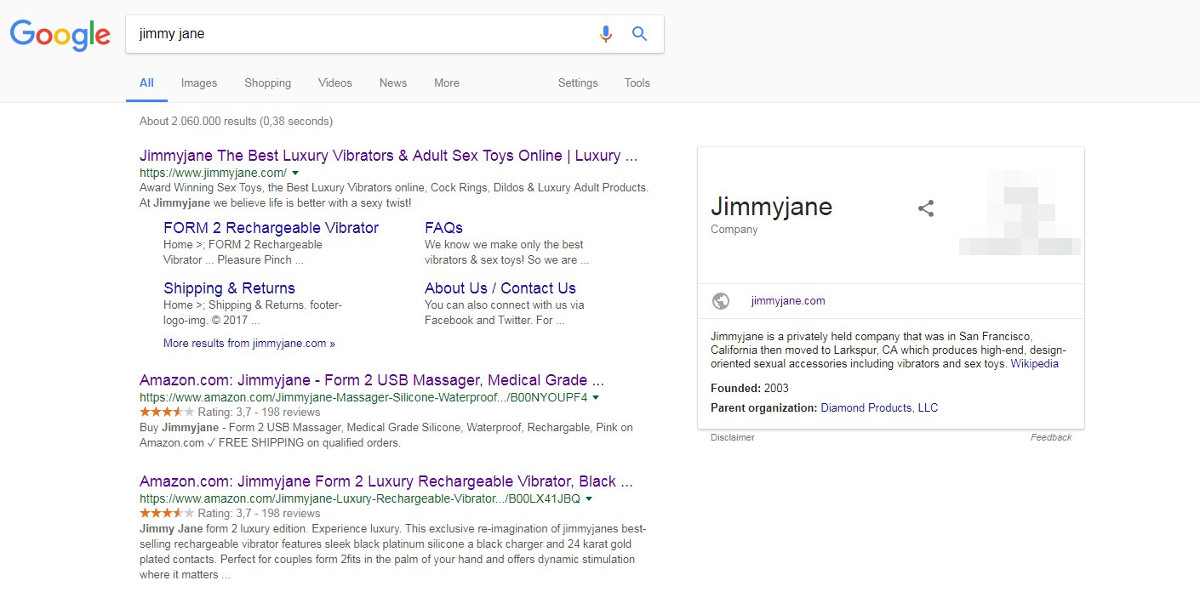Click inside the search input field
This screenshot has width=1200, height=592.
(x=350, y=33)
